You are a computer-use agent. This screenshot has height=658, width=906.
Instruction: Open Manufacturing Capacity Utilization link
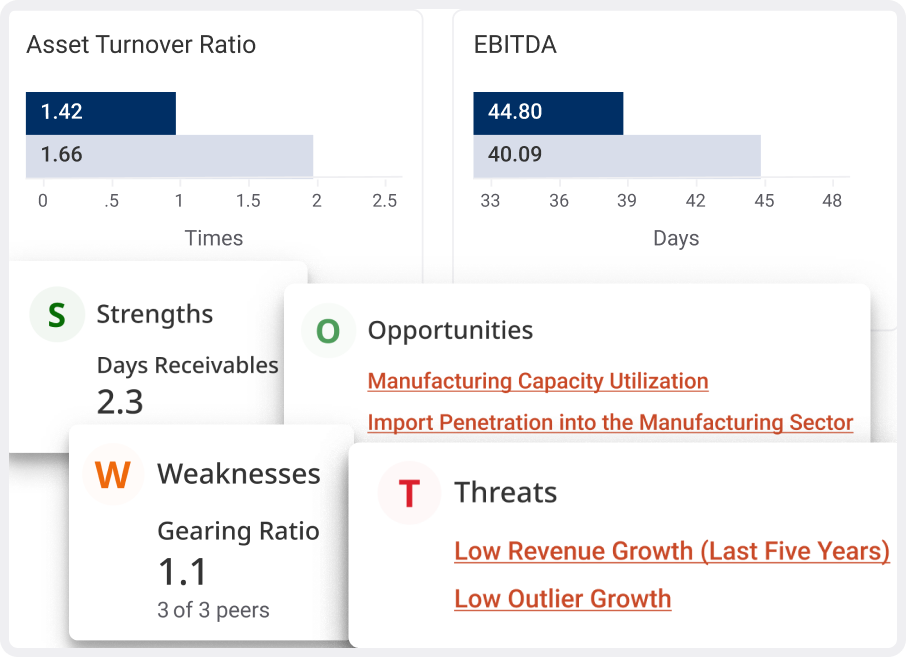538,381
